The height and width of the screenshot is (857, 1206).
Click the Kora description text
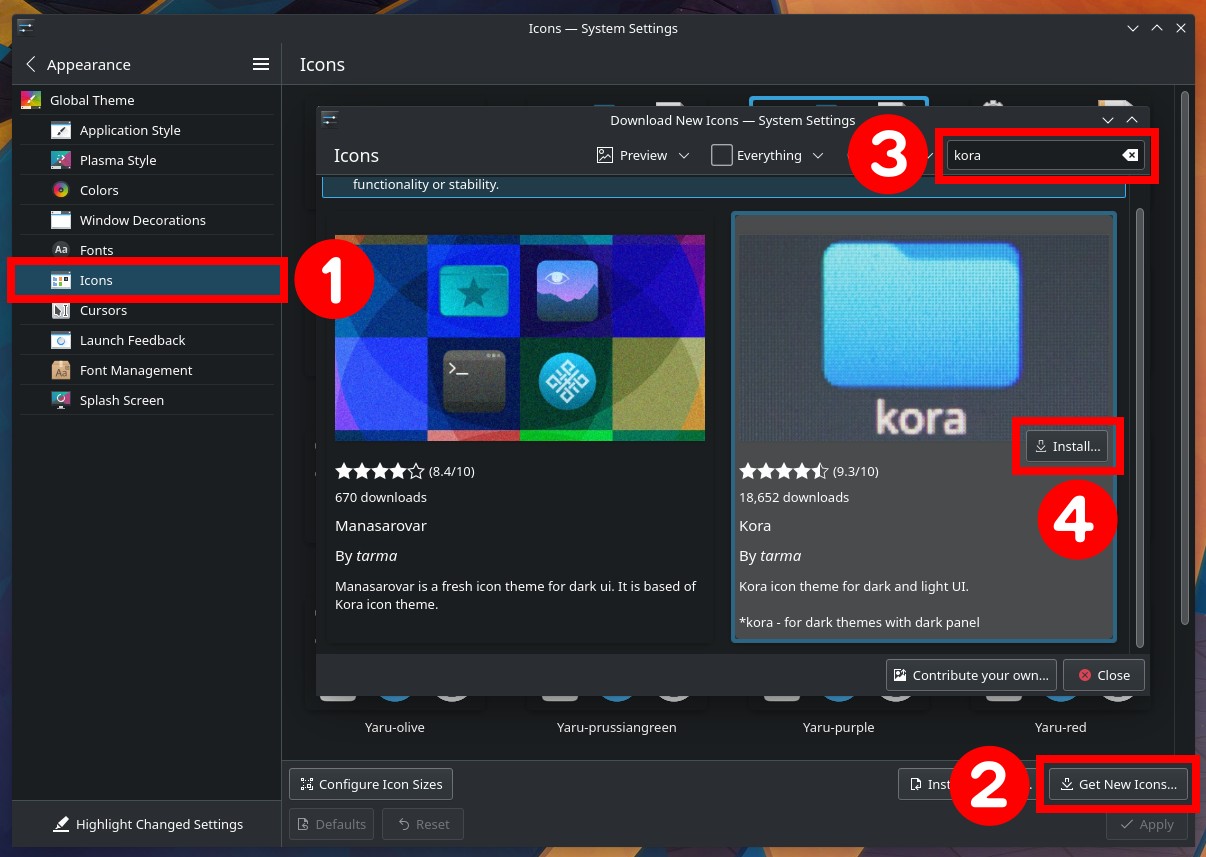tap(859, 604)
